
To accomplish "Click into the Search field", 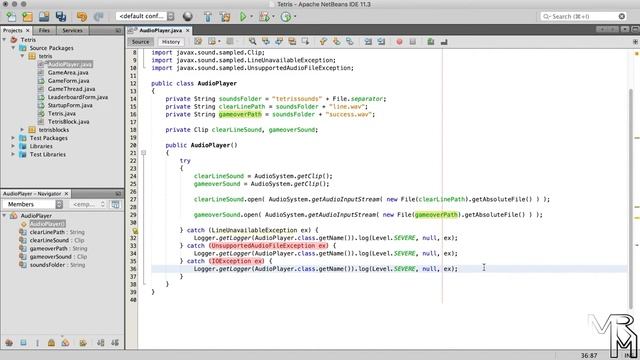I will 583,16.
